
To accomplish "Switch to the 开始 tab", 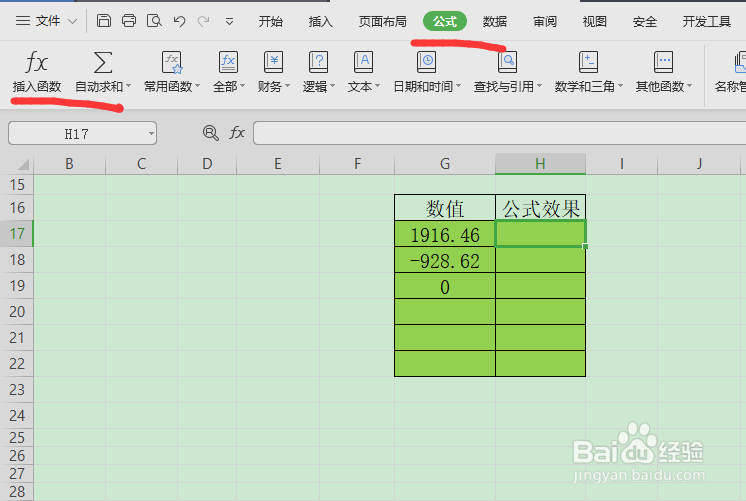I will coord(271,21).
